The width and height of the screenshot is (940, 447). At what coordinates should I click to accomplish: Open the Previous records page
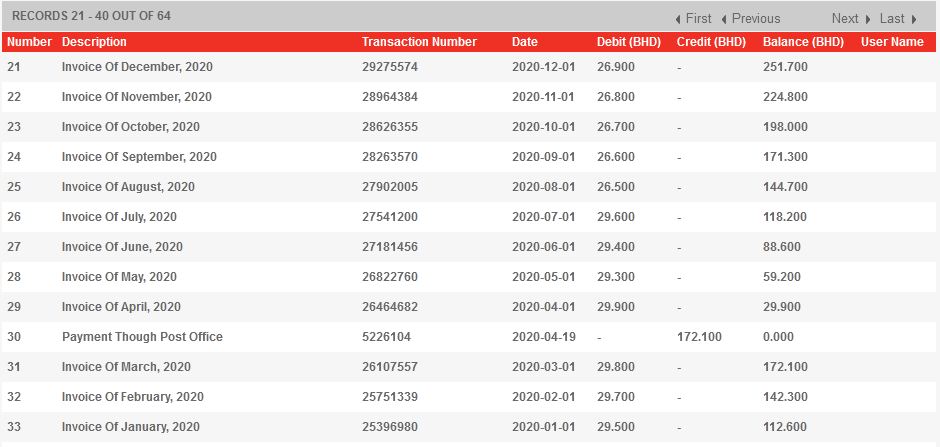(x=756, y=18)
